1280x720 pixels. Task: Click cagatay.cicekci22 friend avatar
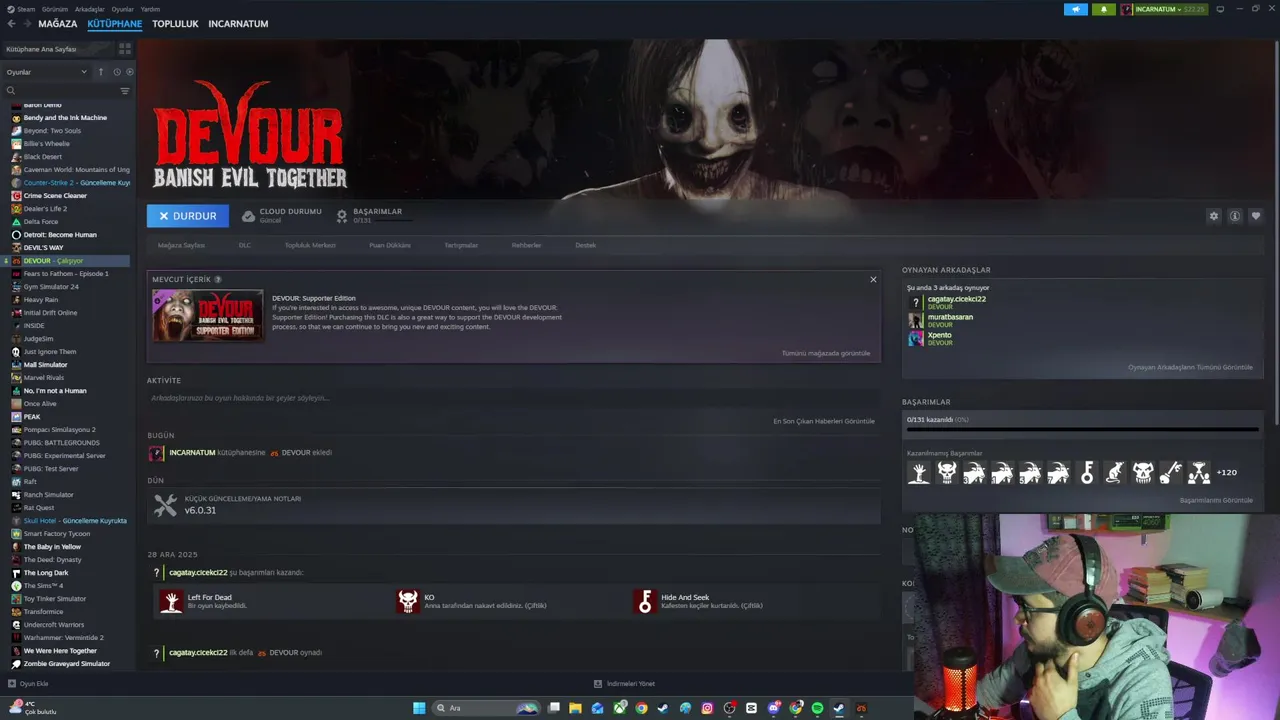click(x=916, y=302)
